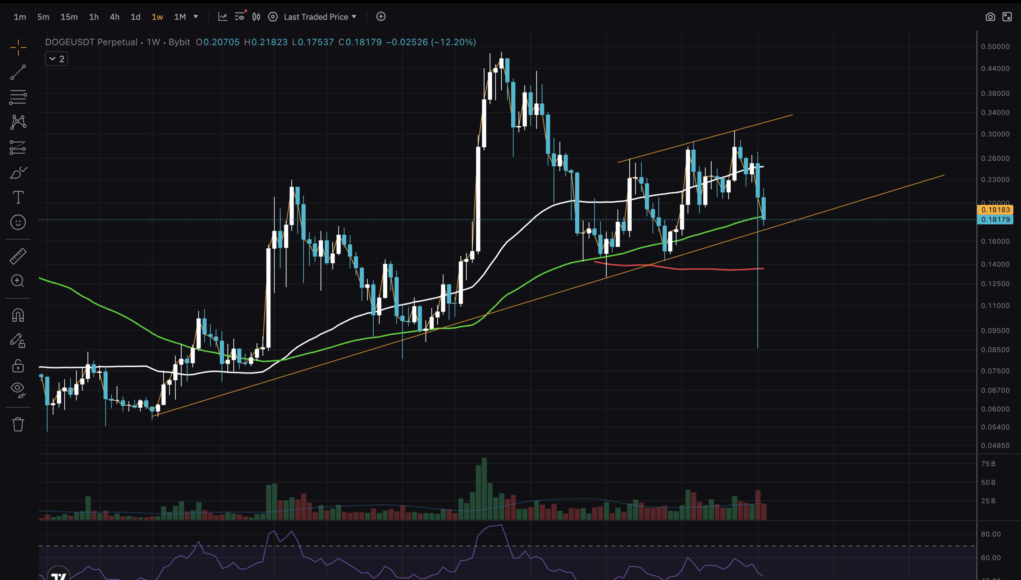Screen dimensions: 1021x580
Task: Expand the collapsed indicators legend showing 2
Action: tap(56, 59)
